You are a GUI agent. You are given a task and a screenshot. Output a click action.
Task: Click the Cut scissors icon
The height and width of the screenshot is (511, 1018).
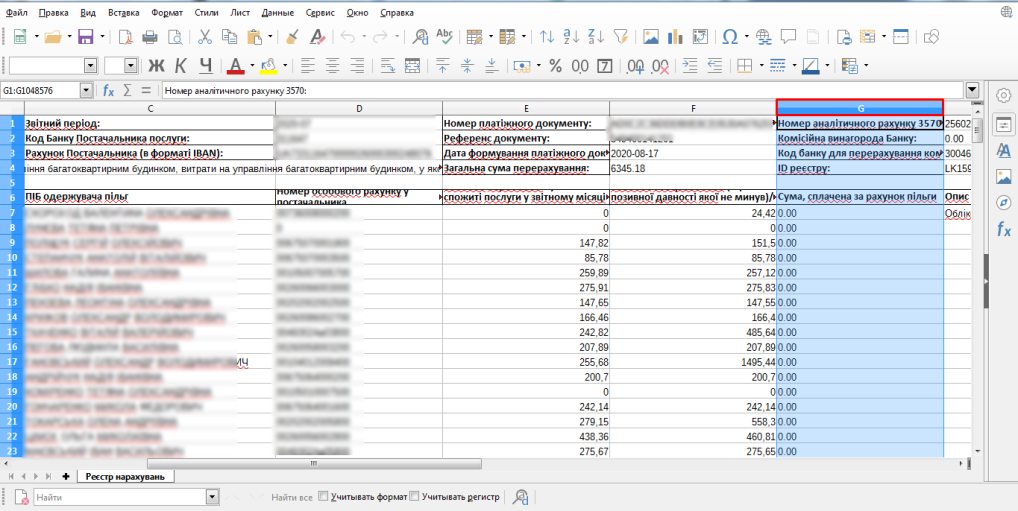[x=204, y=37]
